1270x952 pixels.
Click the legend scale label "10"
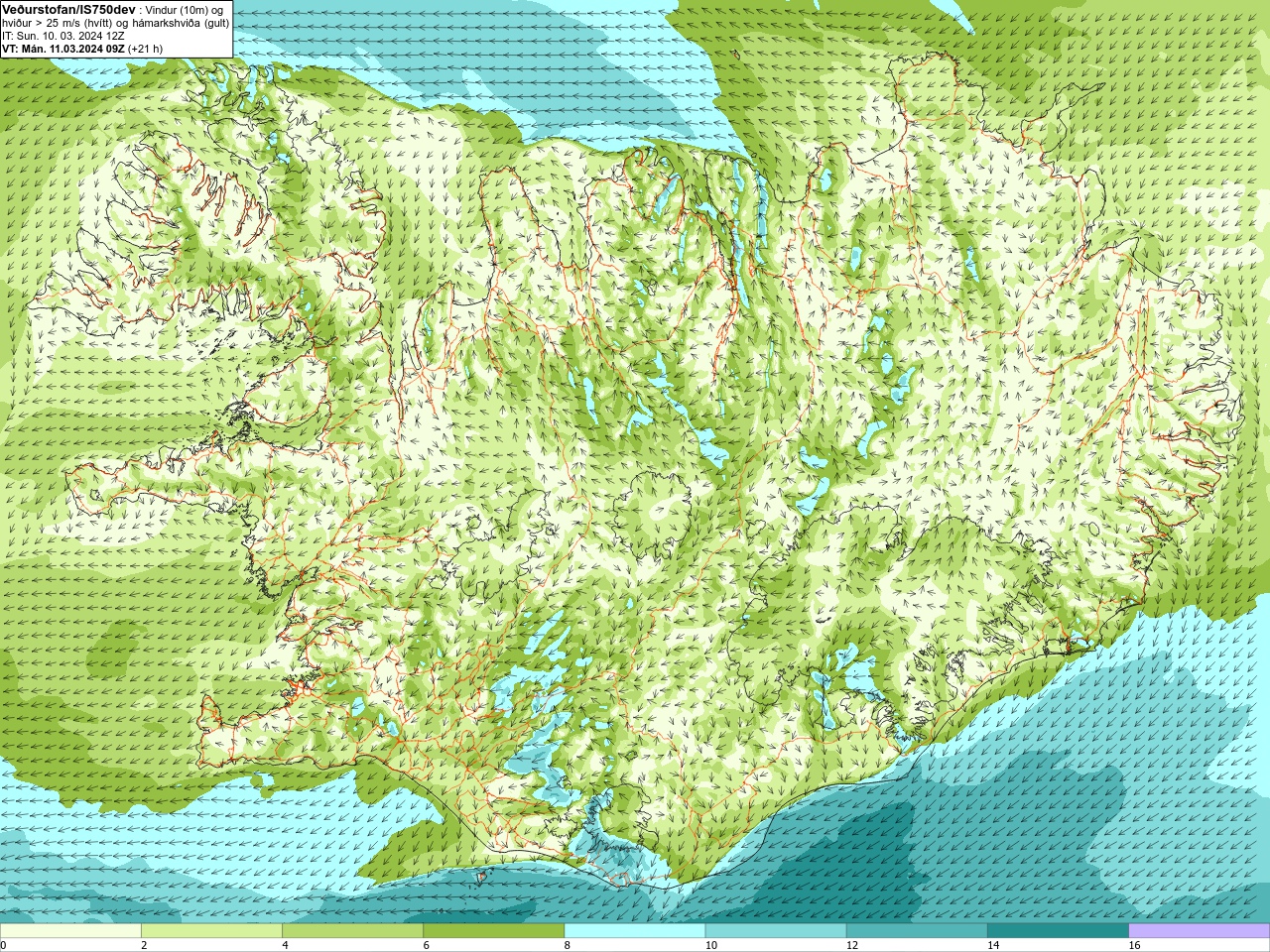pos(710,945)
